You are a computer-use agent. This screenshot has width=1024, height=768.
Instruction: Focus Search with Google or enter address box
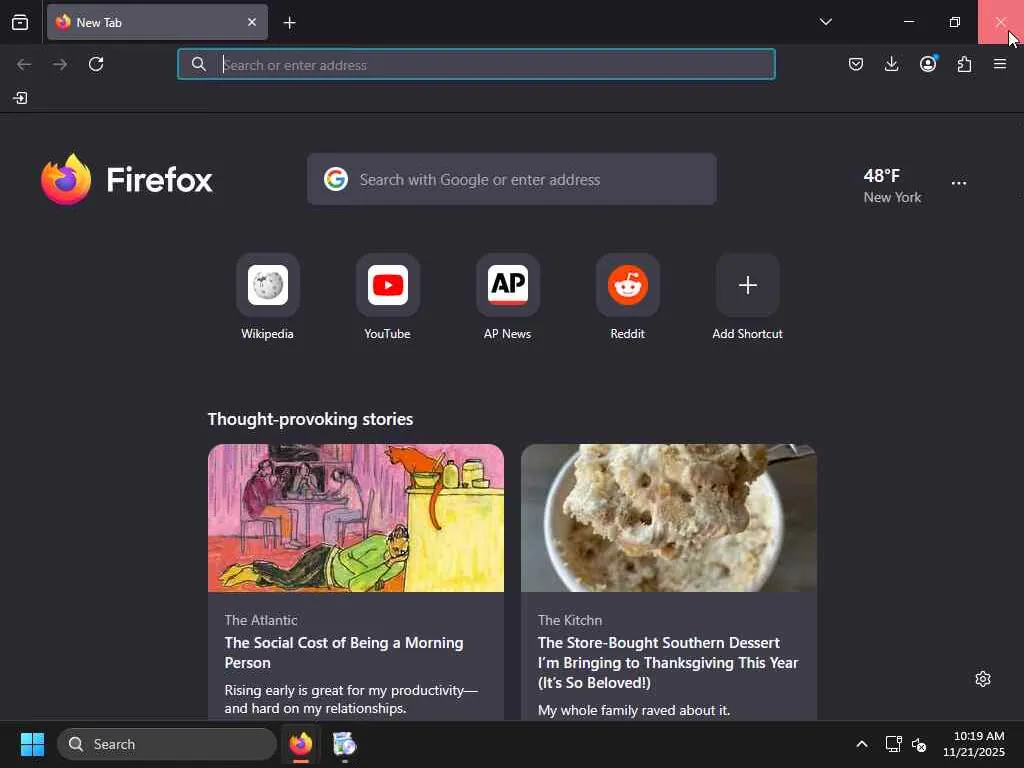511,179
